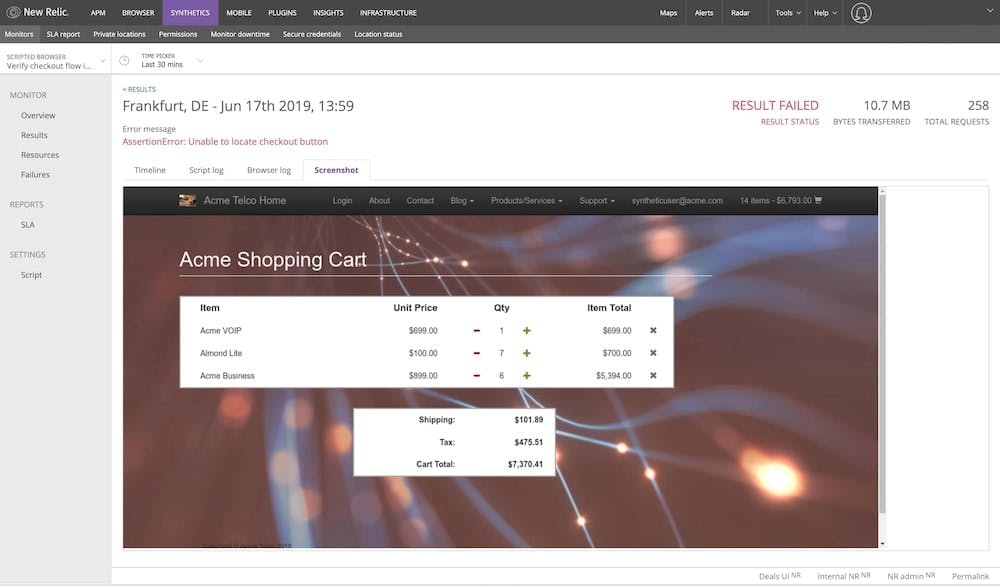
Task: Open the user account avatar icon
Action: click(860, 13)
